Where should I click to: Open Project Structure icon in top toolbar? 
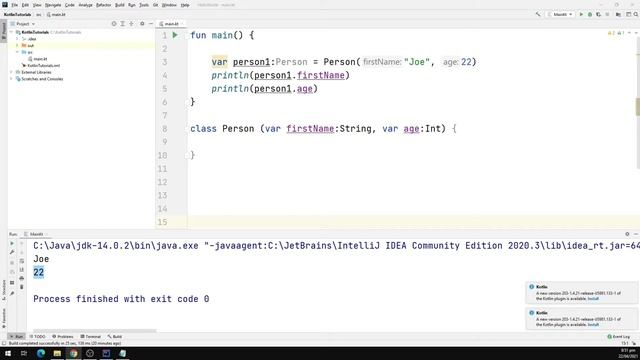point(618,14)
